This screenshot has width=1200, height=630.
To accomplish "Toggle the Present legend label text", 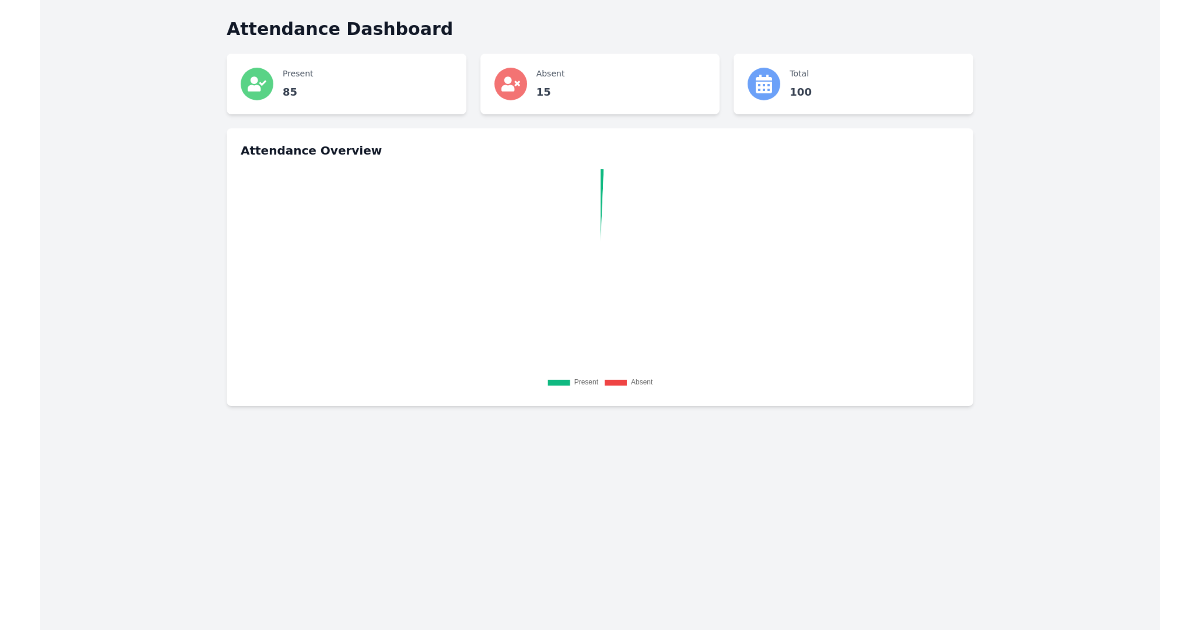I will tap(586, 382).
